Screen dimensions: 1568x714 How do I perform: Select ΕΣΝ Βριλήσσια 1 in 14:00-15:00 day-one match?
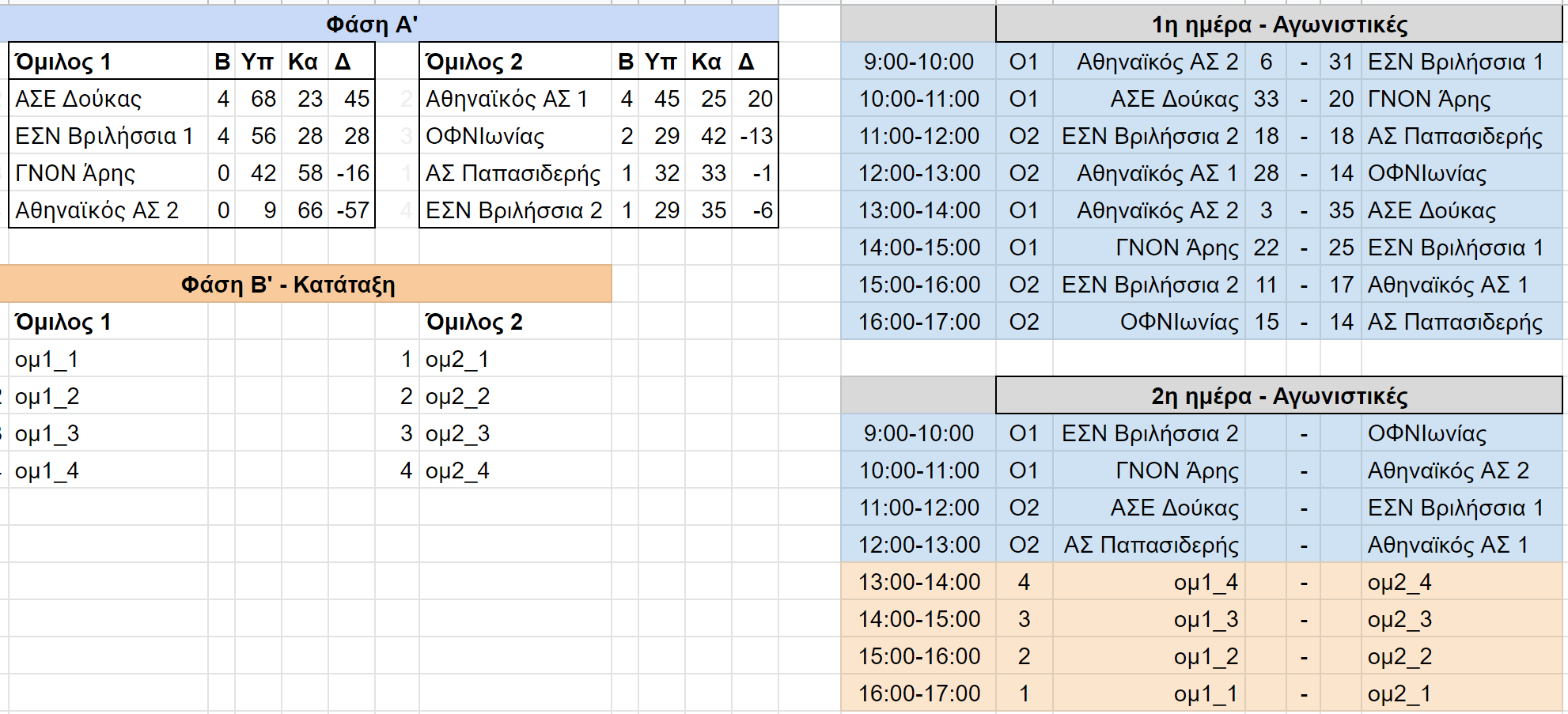click(x=1455, y=247)
